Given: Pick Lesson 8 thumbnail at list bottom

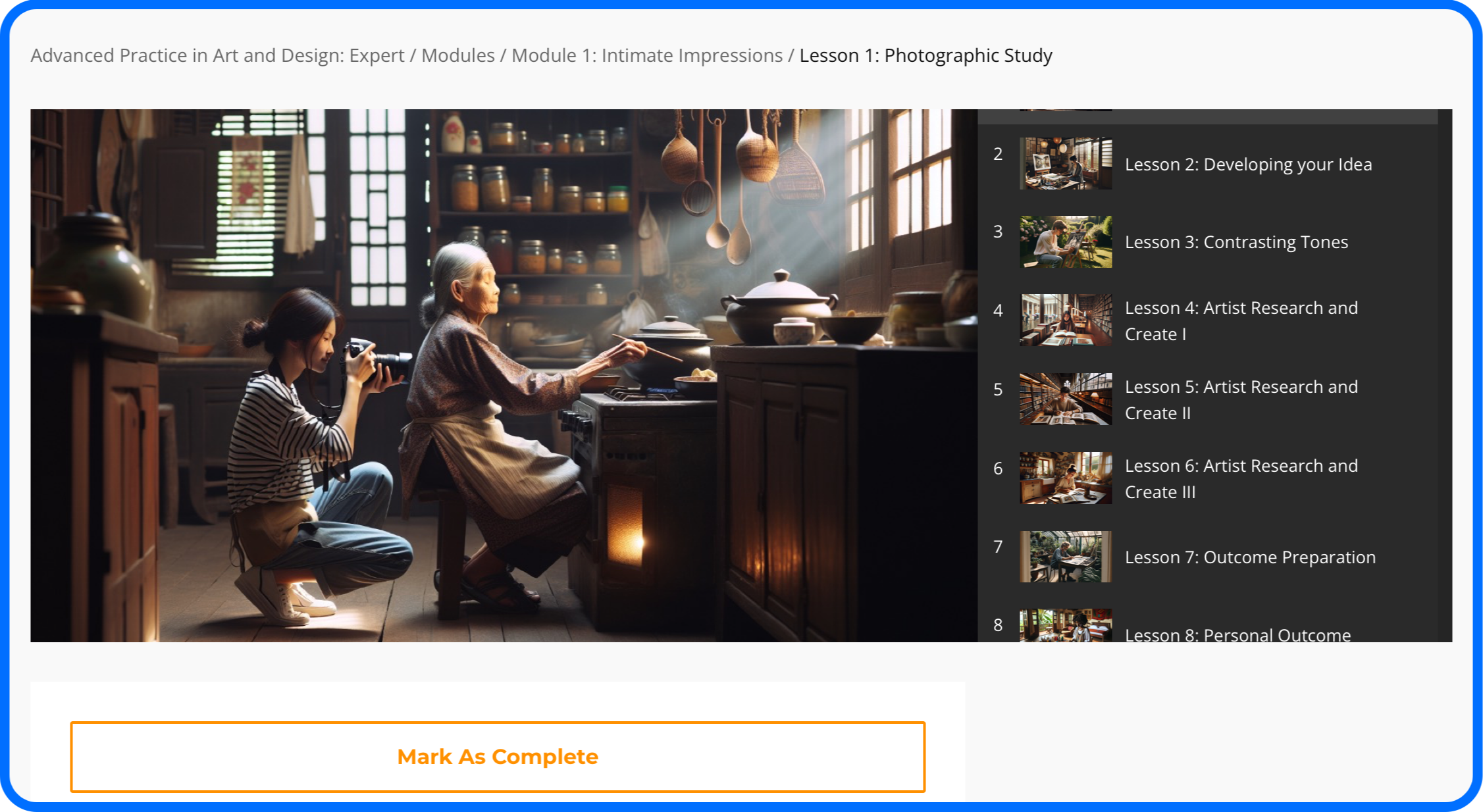Looking at the screenshot, I should 1065,626.
